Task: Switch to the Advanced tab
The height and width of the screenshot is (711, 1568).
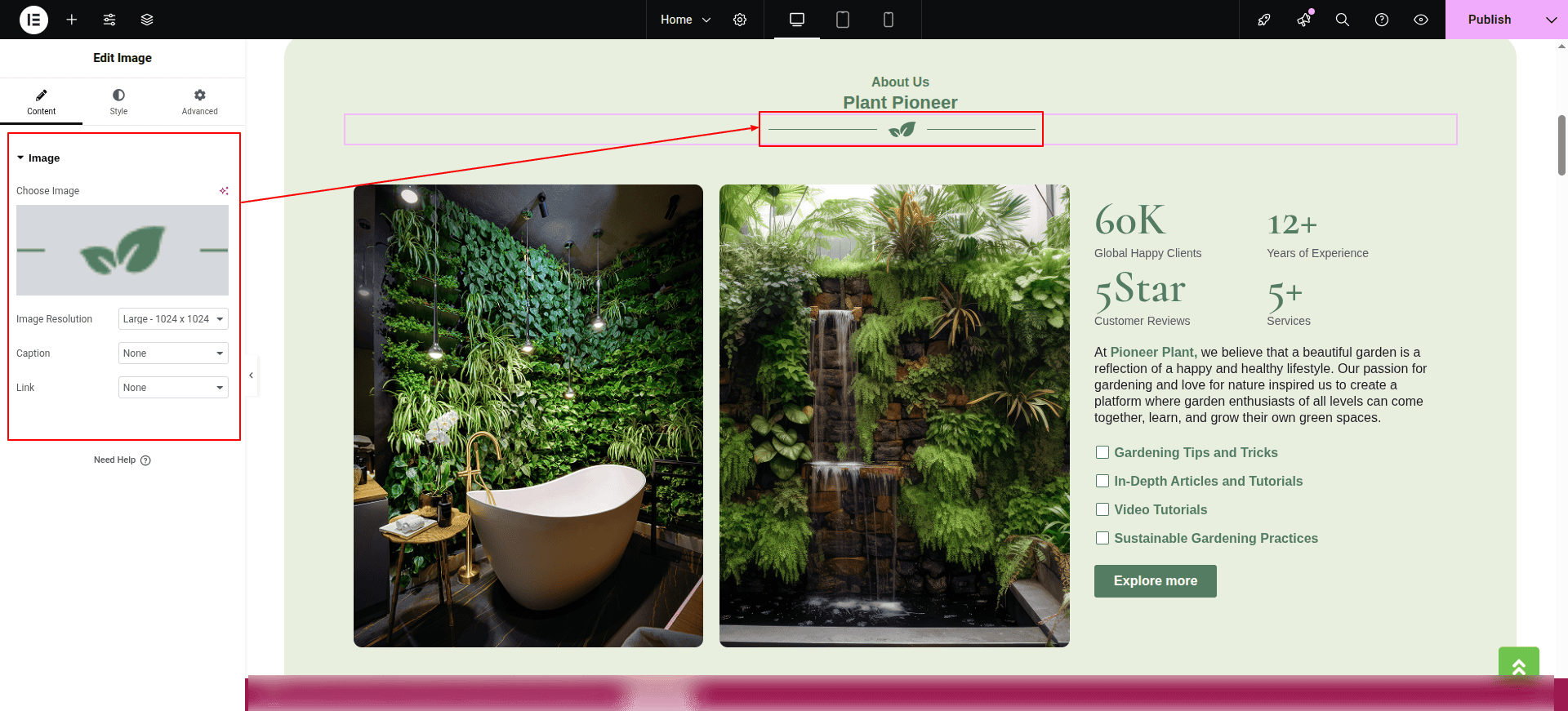Action: pyautogui.click(x=200, y=102)
